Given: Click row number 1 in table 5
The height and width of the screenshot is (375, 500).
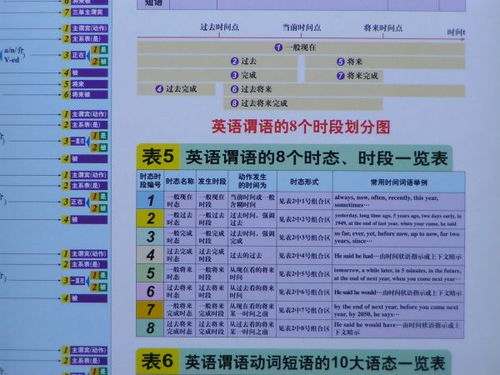Looking at the screenshot, I should coord(150,201).
